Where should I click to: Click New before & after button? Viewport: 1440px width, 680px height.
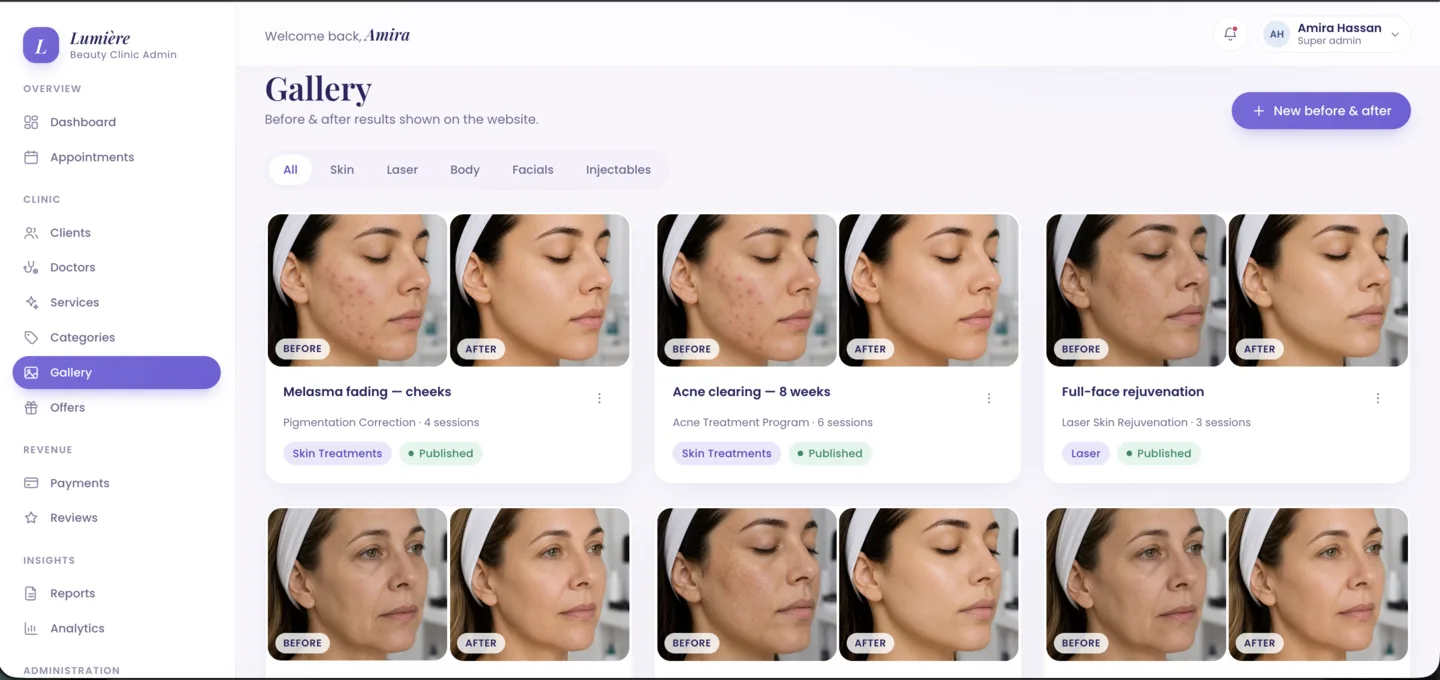tap(1321, 111)
